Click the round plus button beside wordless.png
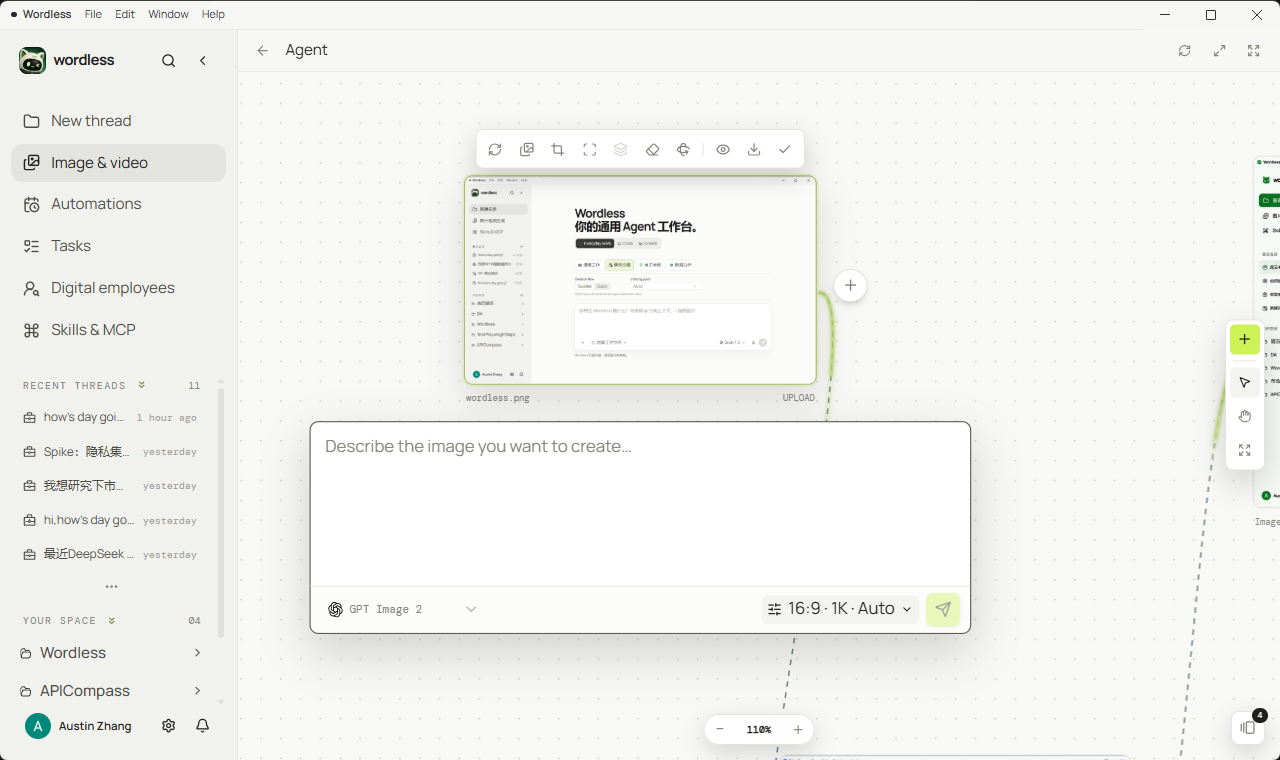The width and height of the screenshot is (1280, 760). (850, 286)
